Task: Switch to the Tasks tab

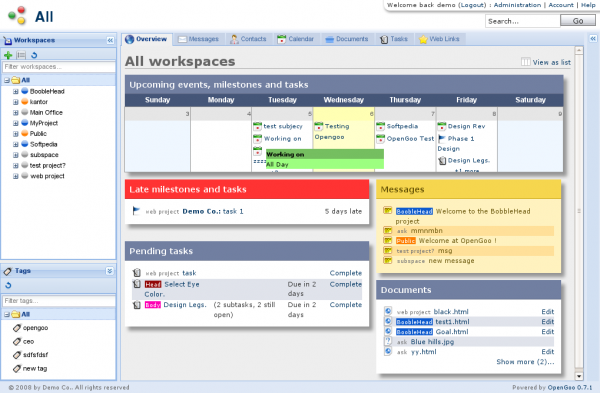Action: (x=394, y=39)
